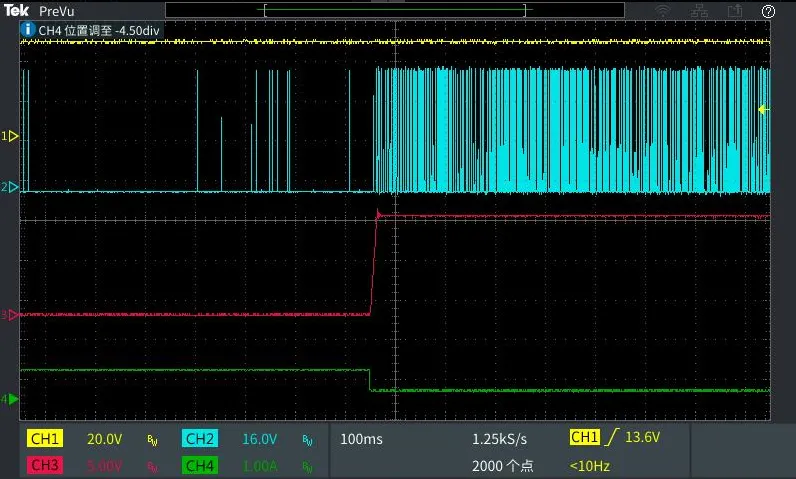Click the save/export icon

coord(735,11)
